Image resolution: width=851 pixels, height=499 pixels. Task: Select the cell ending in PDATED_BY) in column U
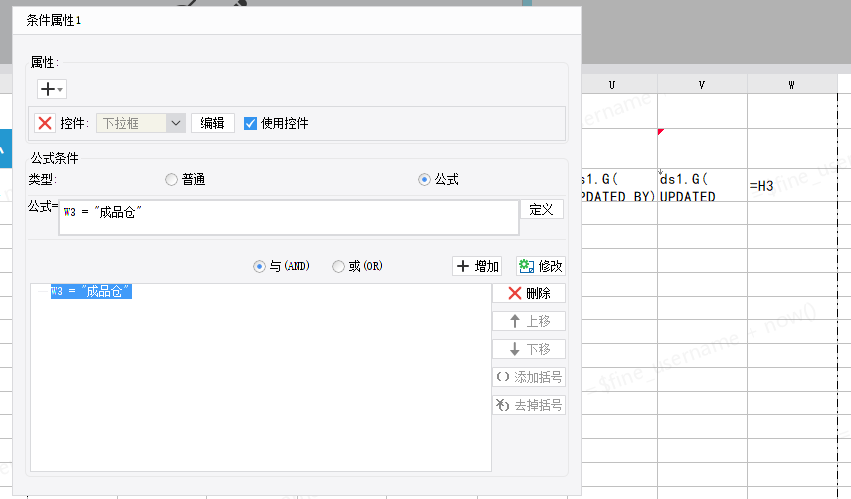(x=619, y=185)
